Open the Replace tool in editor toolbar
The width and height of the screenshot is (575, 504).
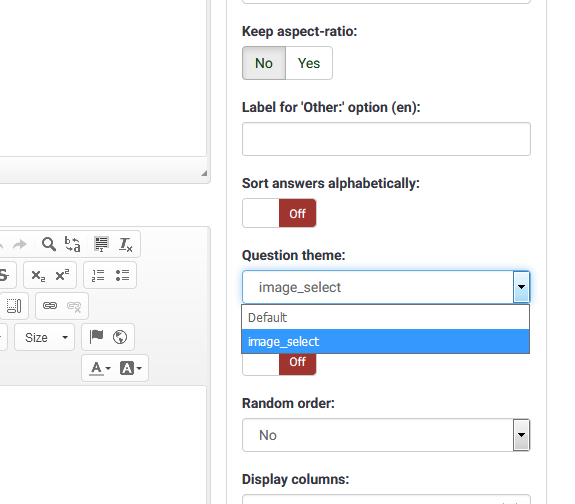point(72,244)
